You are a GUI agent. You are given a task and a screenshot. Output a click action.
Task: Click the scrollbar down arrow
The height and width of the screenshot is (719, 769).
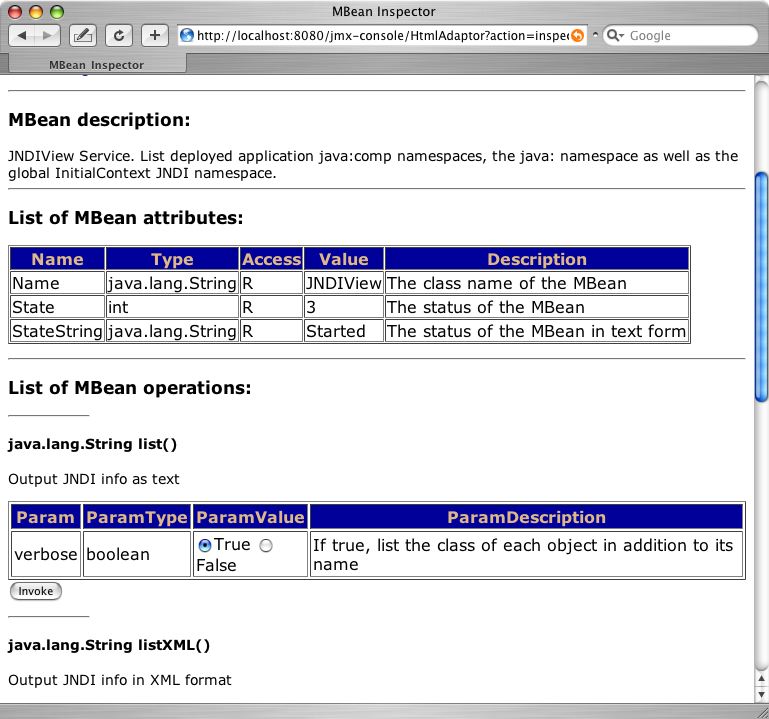click(761, 694)
